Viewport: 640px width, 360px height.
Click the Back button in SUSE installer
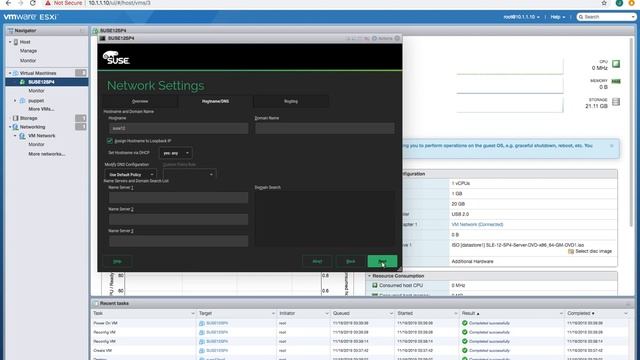[x=350, y=261]
